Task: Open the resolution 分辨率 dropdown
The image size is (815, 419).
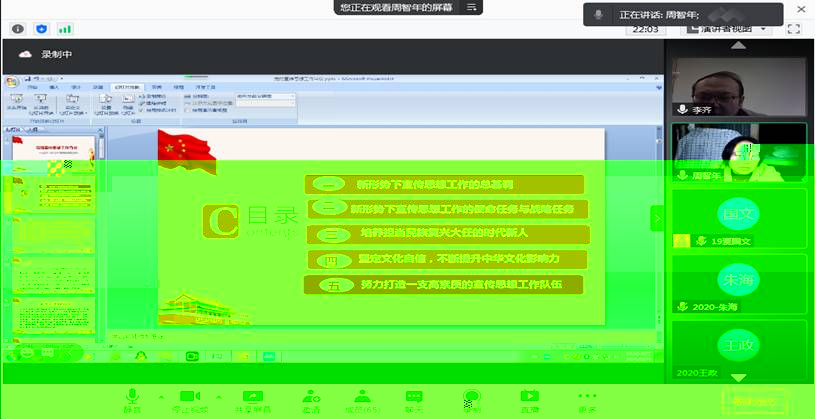Action: tap(265, 96)
